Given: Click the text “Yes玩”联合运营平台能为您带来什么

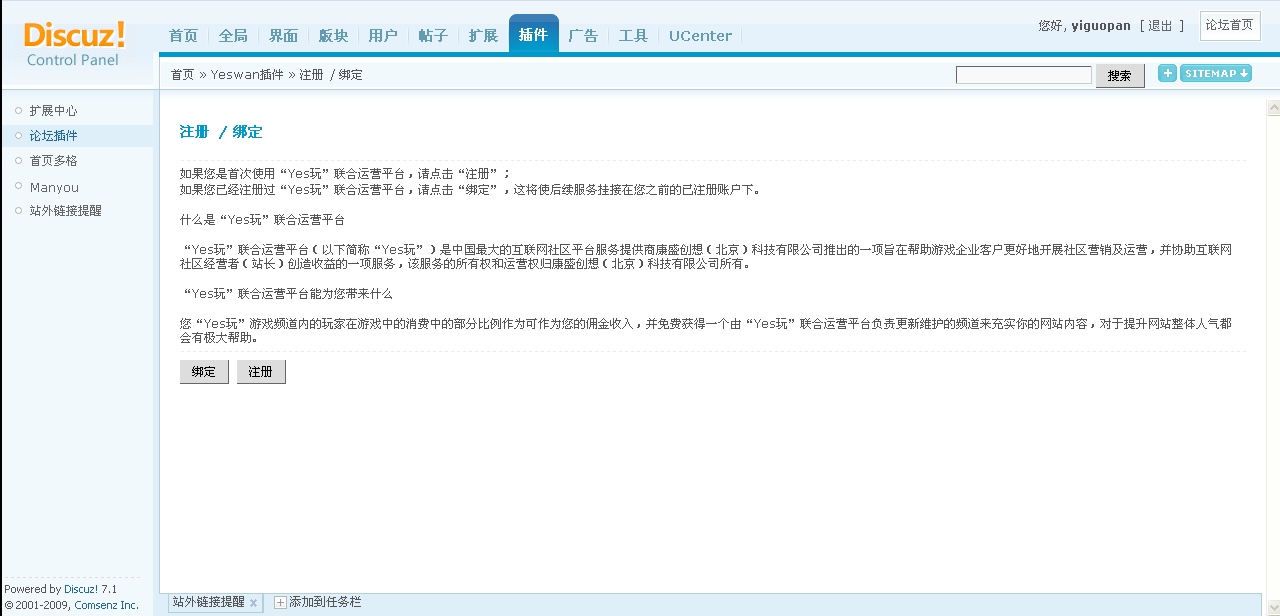Looking at the screenshot, I should click(x=289, y=294).
